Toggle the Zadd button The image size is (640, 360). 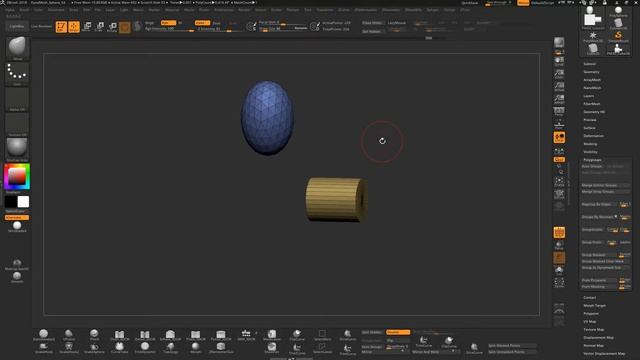tap(202, 23)
